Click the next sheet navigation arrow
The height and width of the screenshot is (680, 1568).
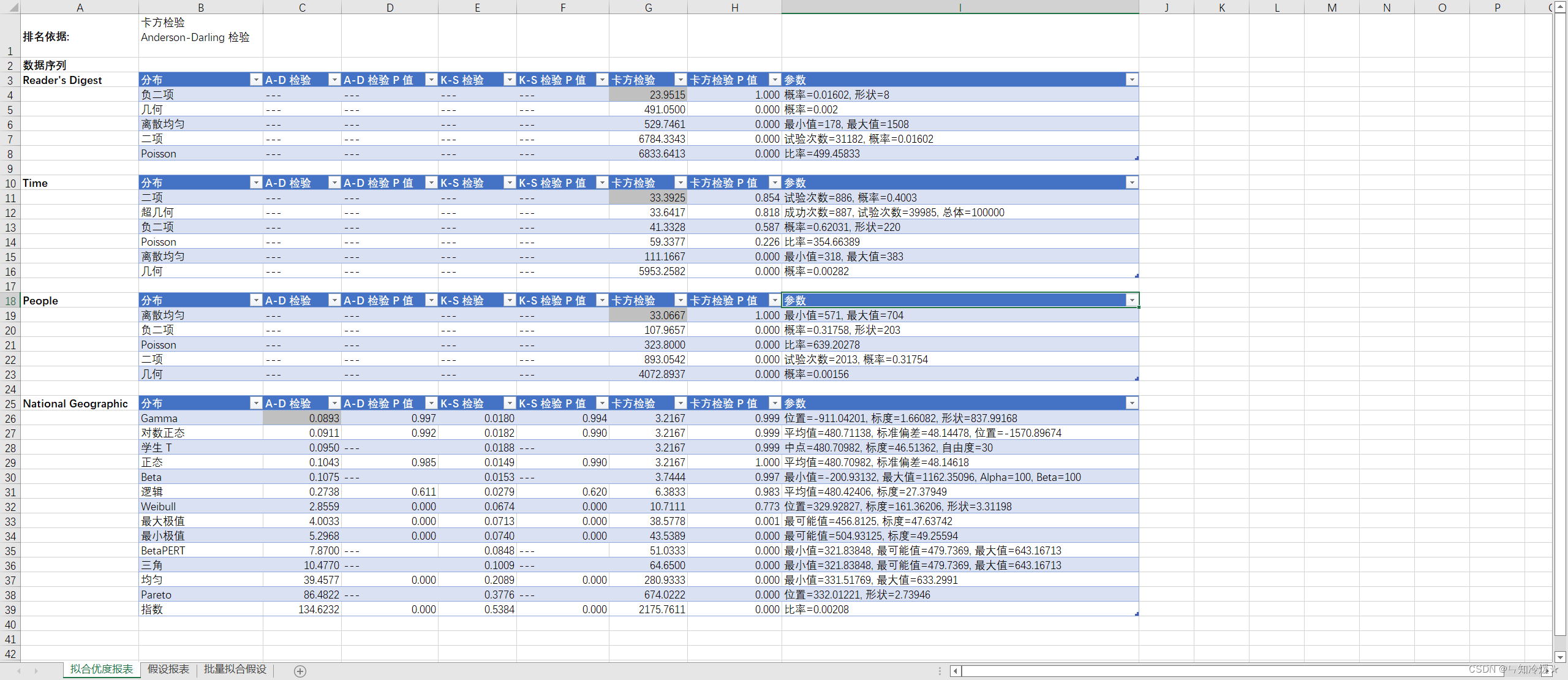coord(36,671)
